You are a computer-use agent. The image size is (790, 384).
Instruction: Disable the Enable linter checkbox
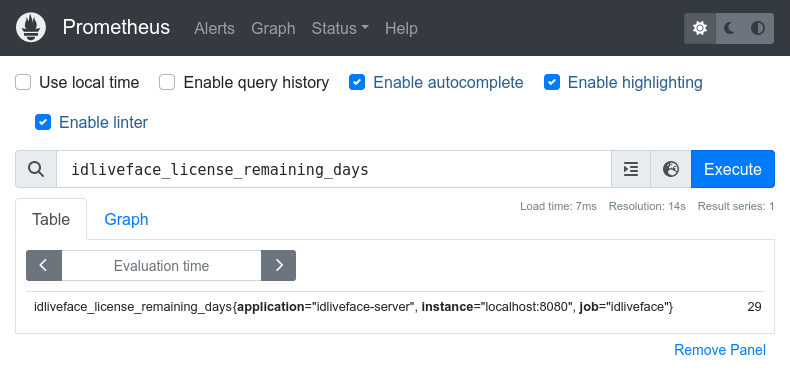(43, 122)
